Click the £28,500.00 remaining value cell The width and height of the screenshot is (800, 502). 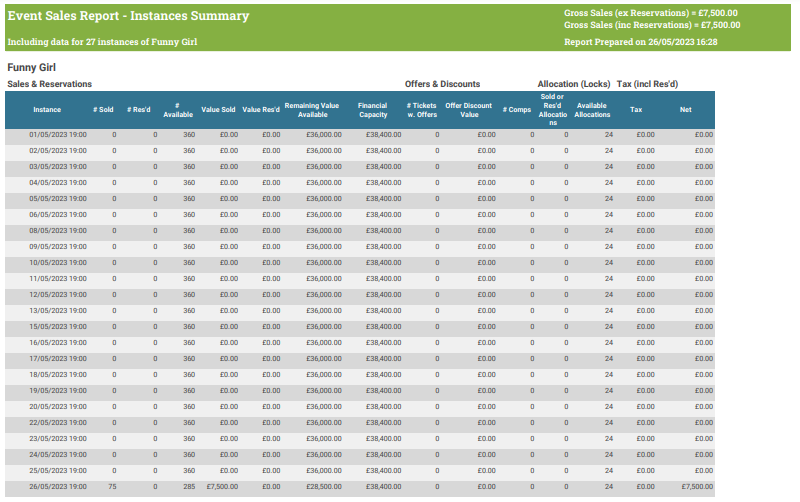323,487
